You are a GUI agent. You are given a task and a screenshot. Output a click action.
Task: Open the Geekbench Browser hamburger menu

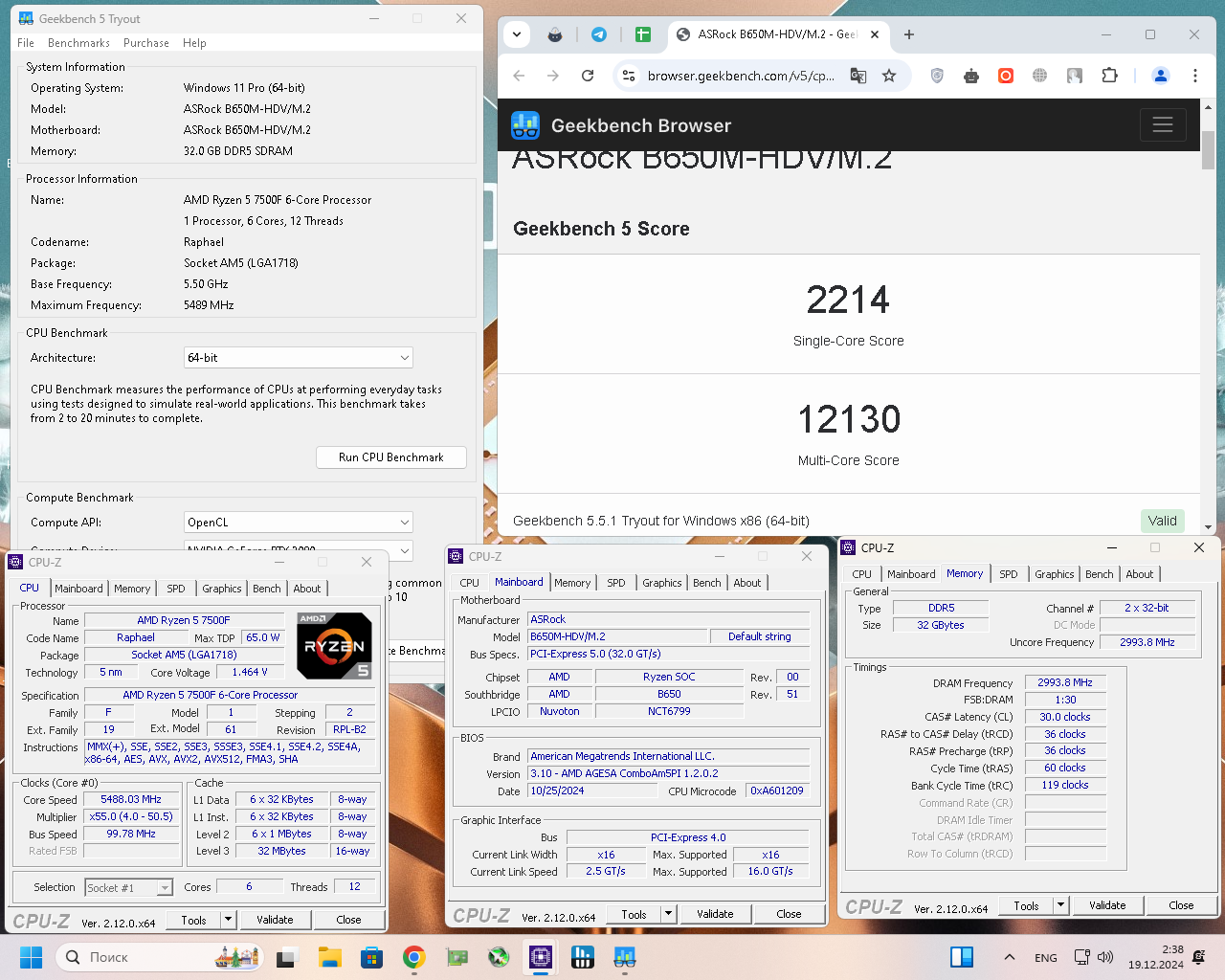click(1163, 124)
